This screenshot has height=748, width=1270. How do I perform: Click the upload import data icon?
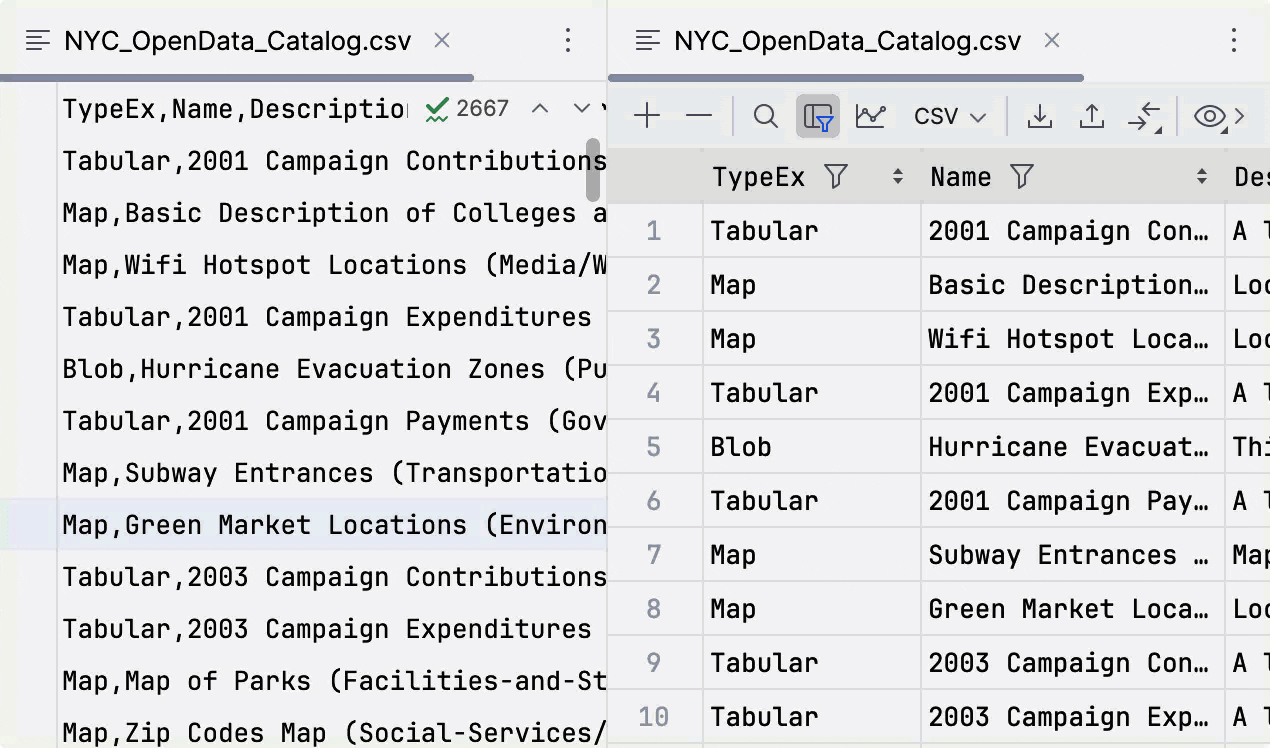coord(1092,116)
